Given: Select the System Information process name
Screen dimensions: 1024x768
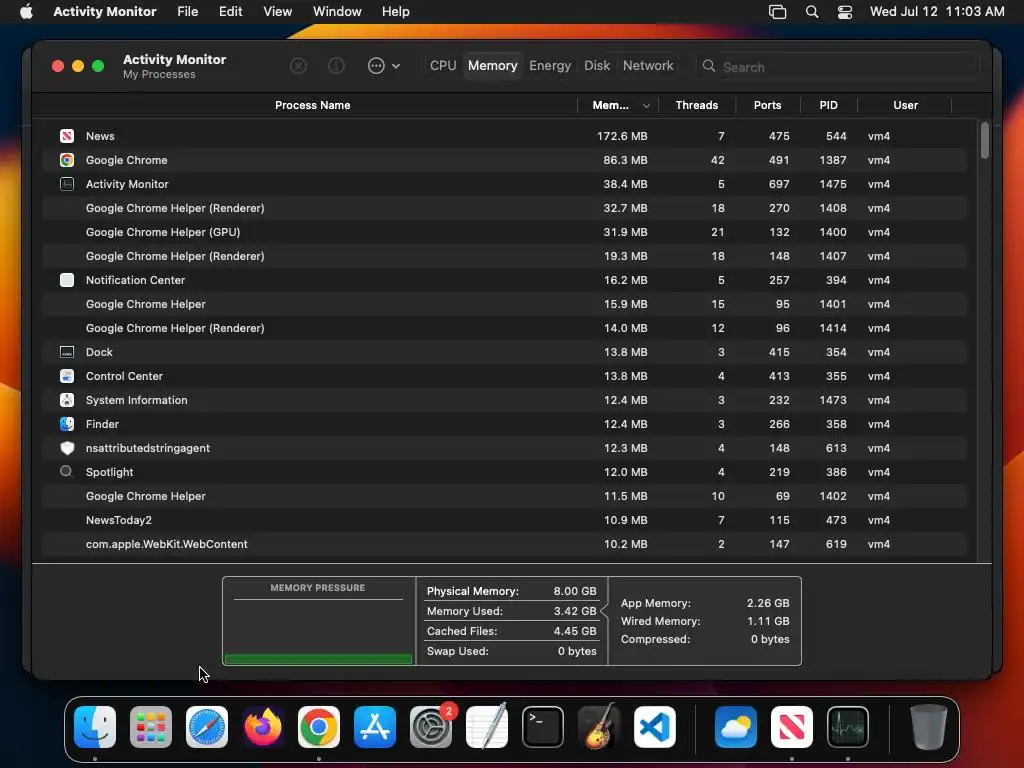Looking at the screenshot, I should 136,400.
